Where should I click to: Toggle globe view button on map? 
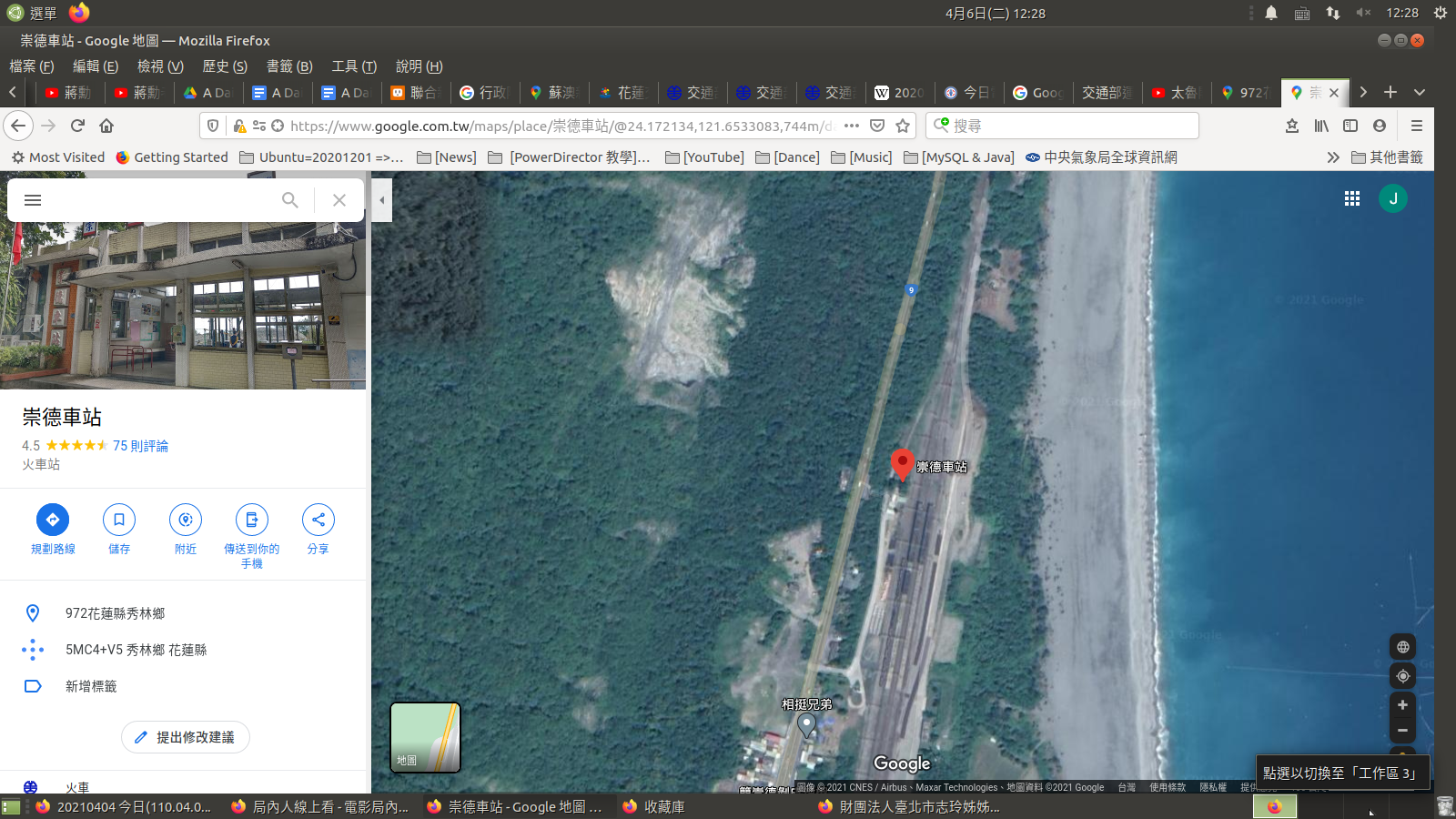pyautogui.click(x=1402, y=647)
